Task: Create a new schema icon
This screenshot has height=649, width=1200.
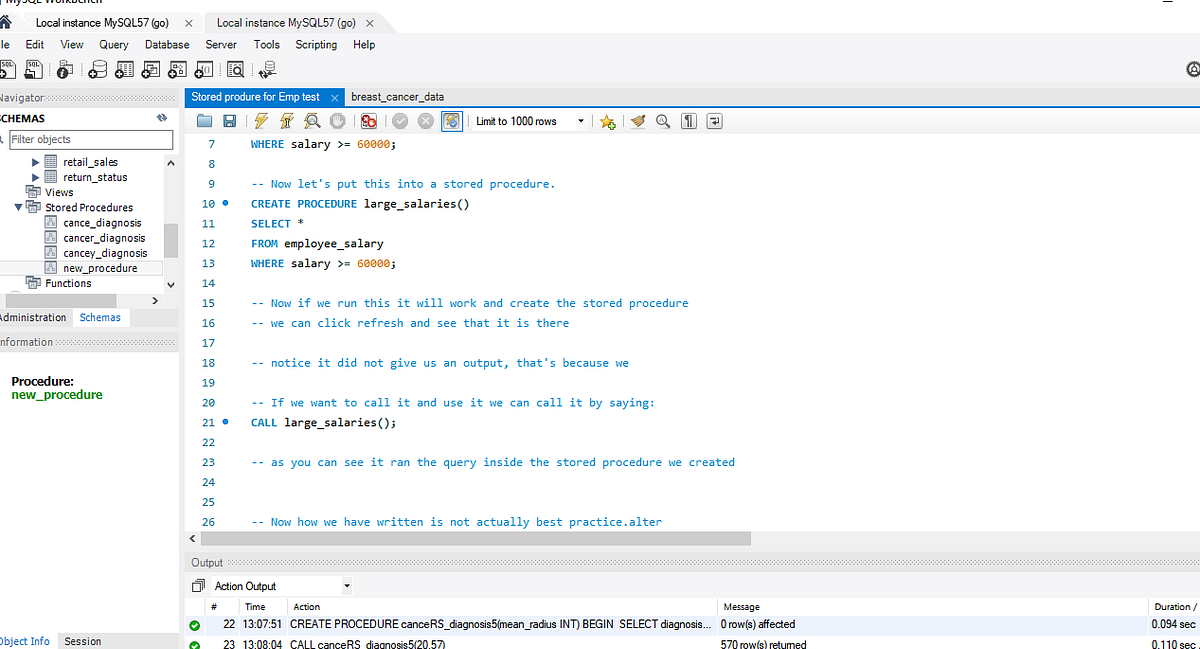Action: tap(98, 69)
